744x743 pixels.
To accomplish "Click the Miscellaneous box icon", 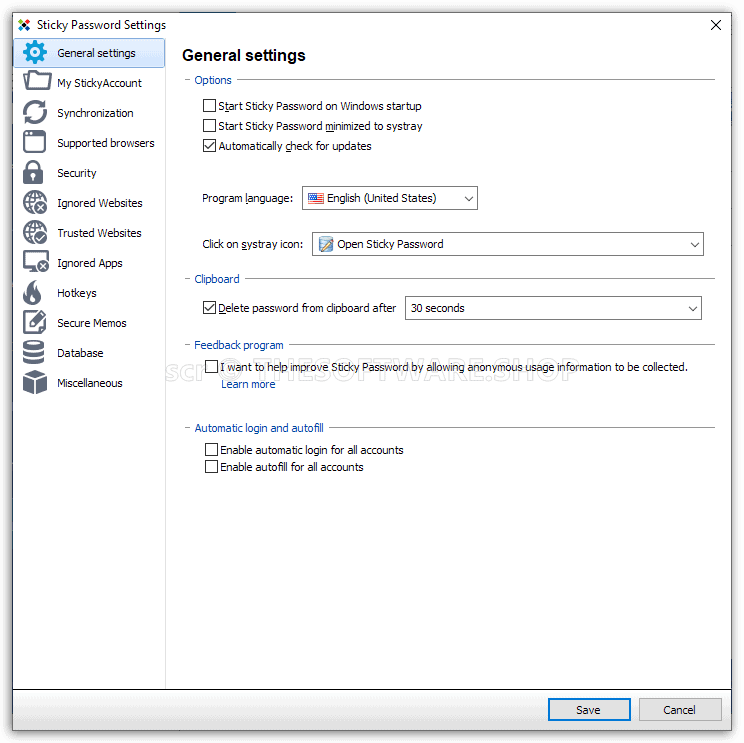I will click(35, 382).
